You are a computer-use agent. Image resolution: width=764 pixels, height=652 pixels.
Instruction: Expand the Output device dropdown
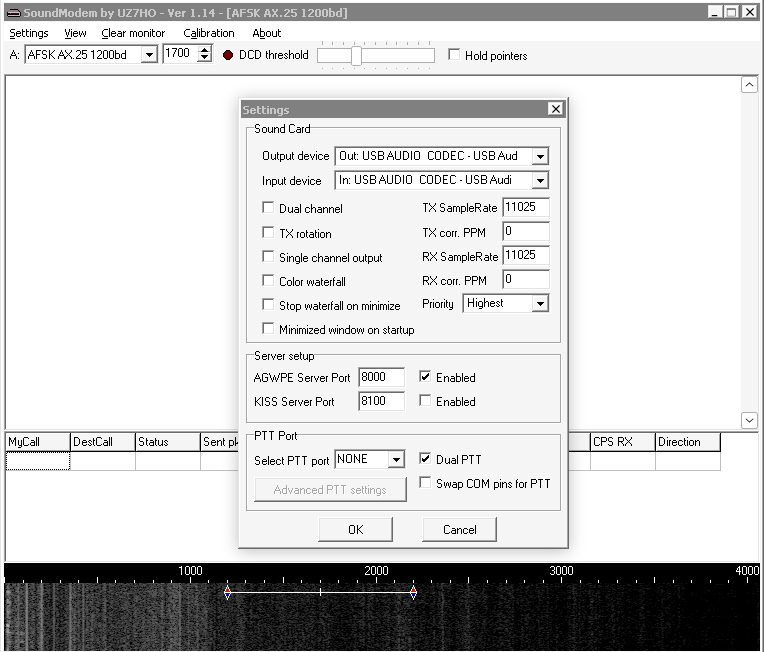click(540, 156)
